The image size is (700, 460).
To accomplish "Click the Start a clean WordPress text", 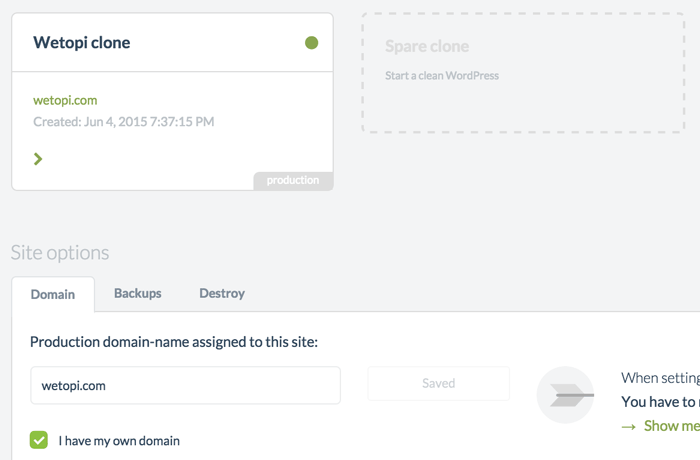I will (x=442, y=75).
